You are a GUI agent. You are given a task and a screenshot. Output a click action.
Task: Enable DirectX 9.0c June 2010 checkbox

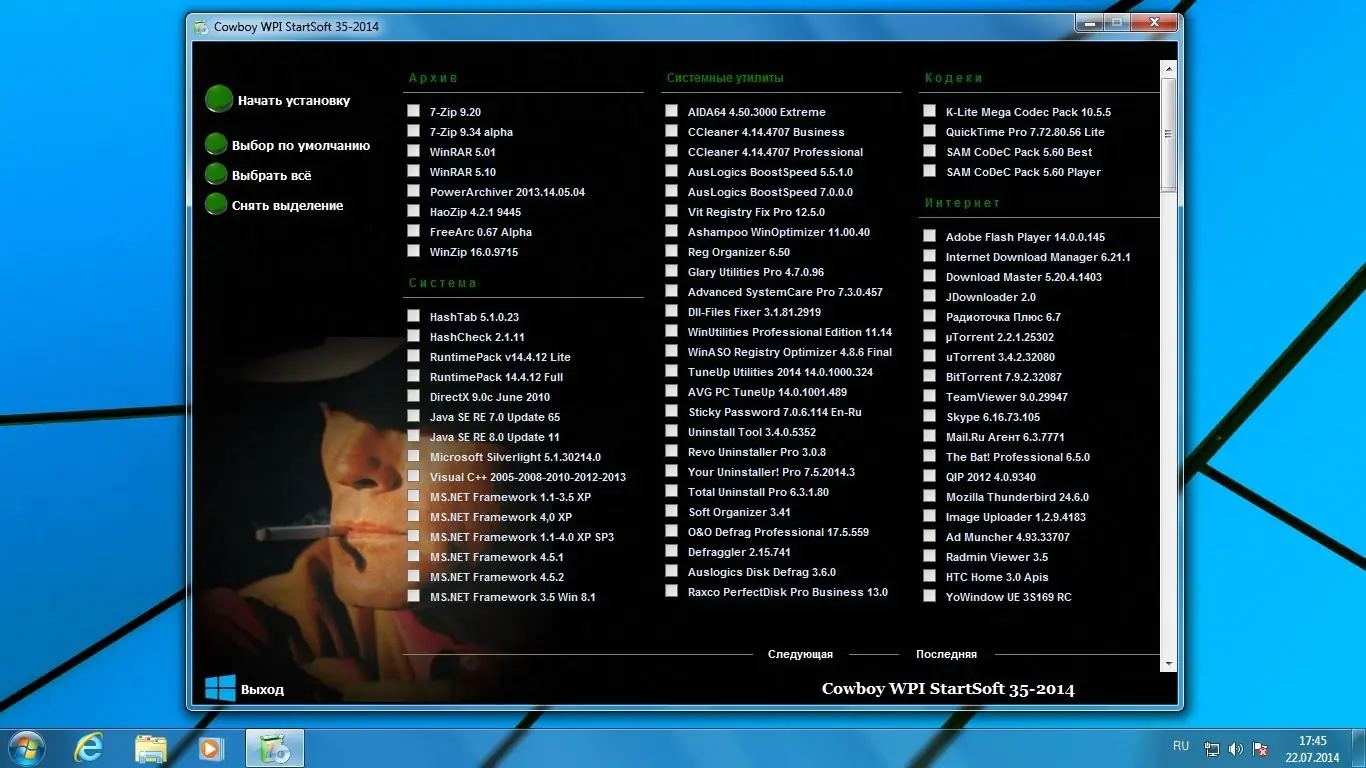point(414,396)
